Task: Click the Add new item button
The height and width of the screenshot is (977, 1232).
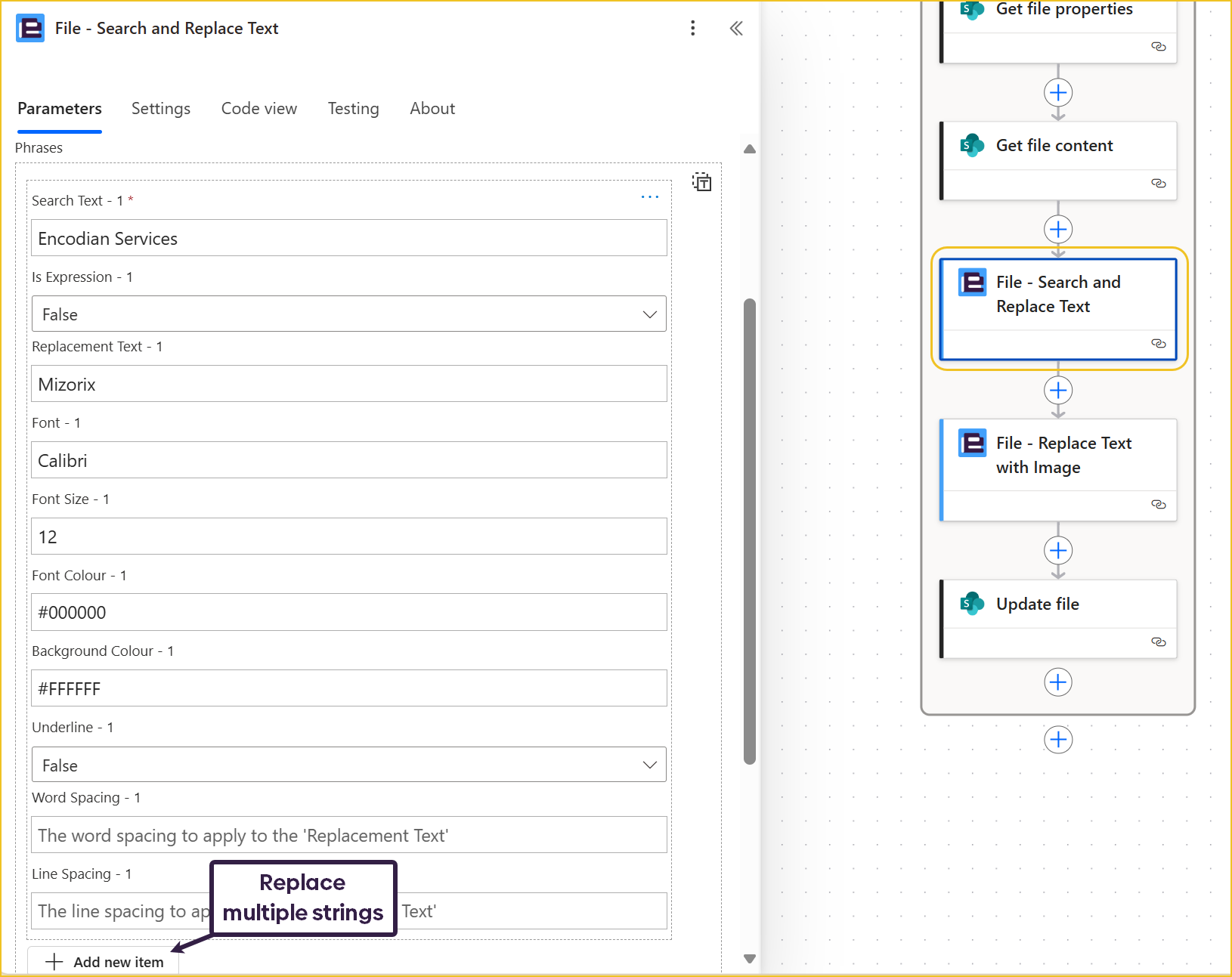Action: 105,961
